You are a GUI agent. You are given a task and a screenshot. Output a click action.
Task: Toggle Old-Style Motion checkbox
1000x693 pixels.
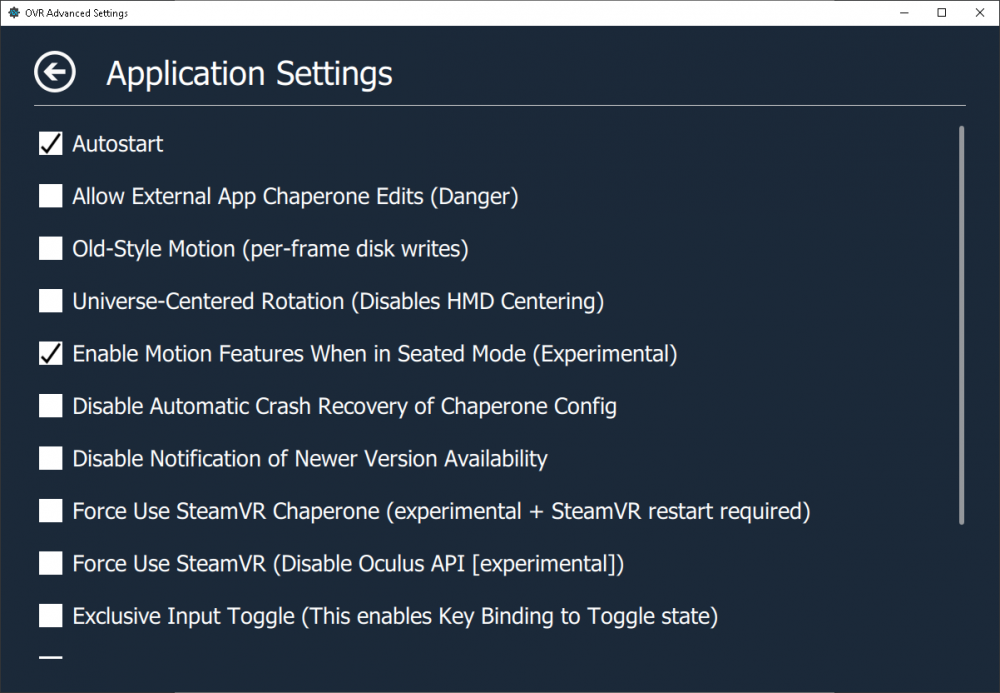(x=51, y=249)
